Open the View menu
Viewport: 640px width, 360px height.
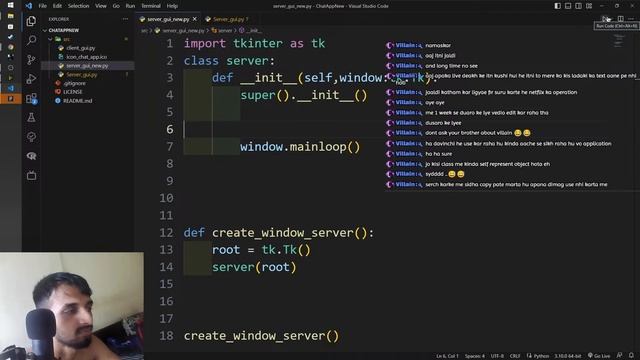pyautogui.click(x=100, y=6)
